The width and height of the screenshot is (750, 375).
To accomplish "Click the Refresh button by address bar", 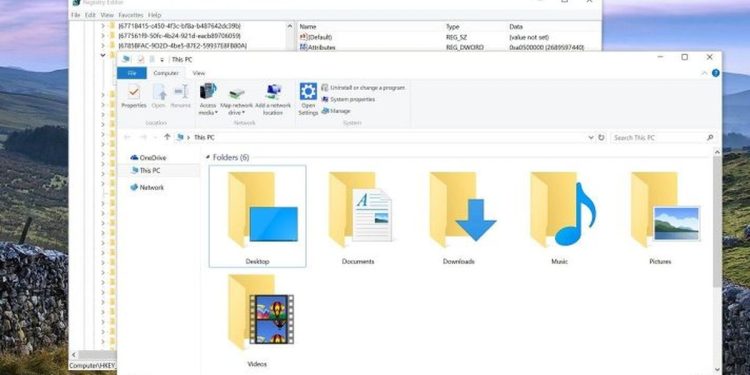I will tap(601, 138).
